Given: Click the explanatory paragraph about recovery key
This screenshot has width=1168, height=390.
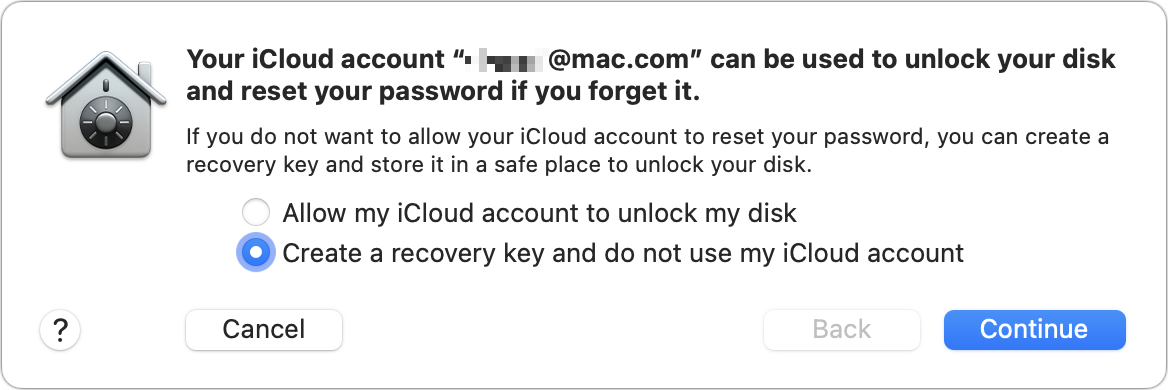Looking at the screenshot, I should click(647, 151).
